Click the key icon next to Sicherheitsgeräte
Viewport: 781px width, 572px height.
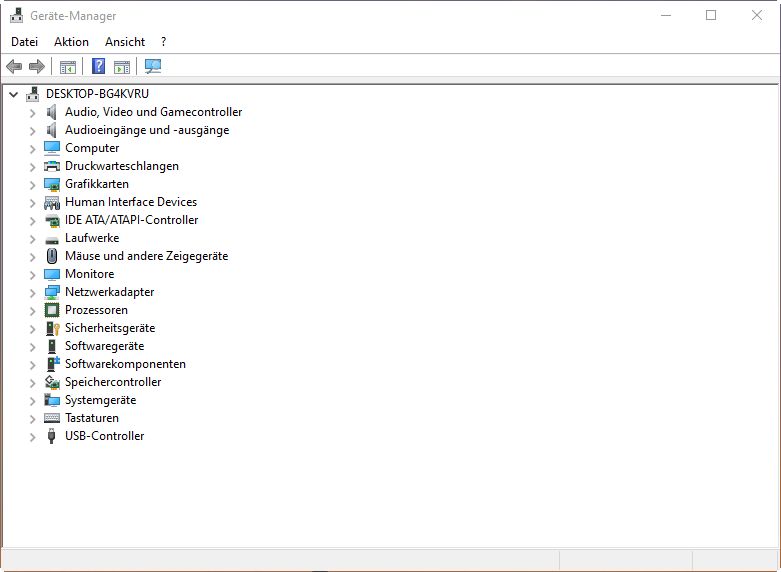coord(52,328)
